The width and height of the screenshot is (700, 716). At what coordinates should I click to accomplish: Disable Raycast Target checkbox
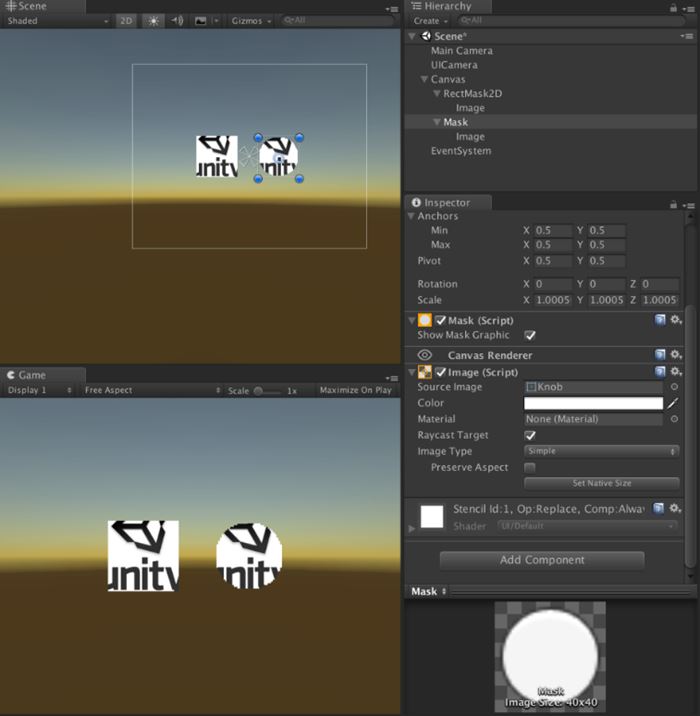pyautogui.click(x=530, y=436)
